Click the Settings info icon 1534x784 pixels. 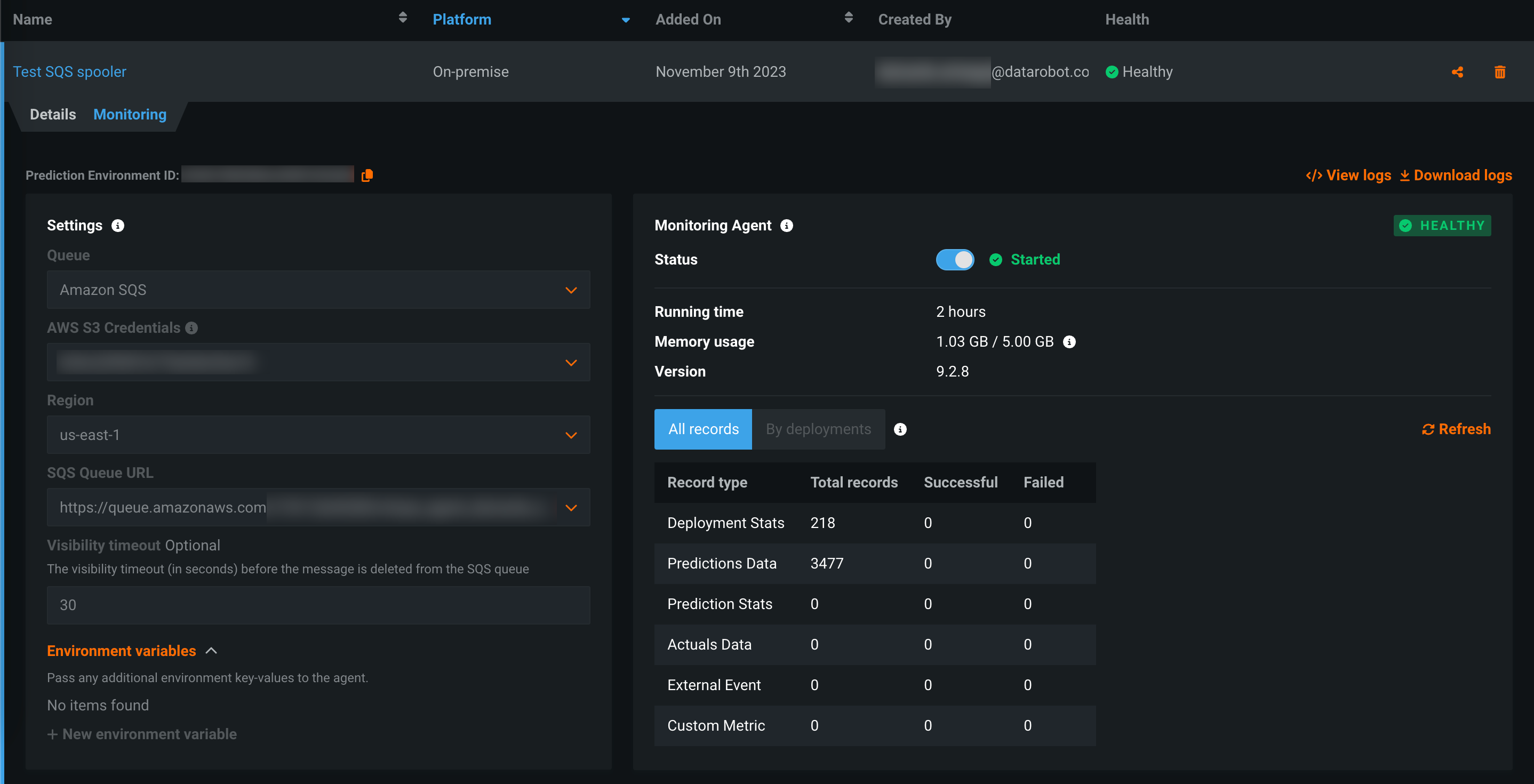coord(118,226)
